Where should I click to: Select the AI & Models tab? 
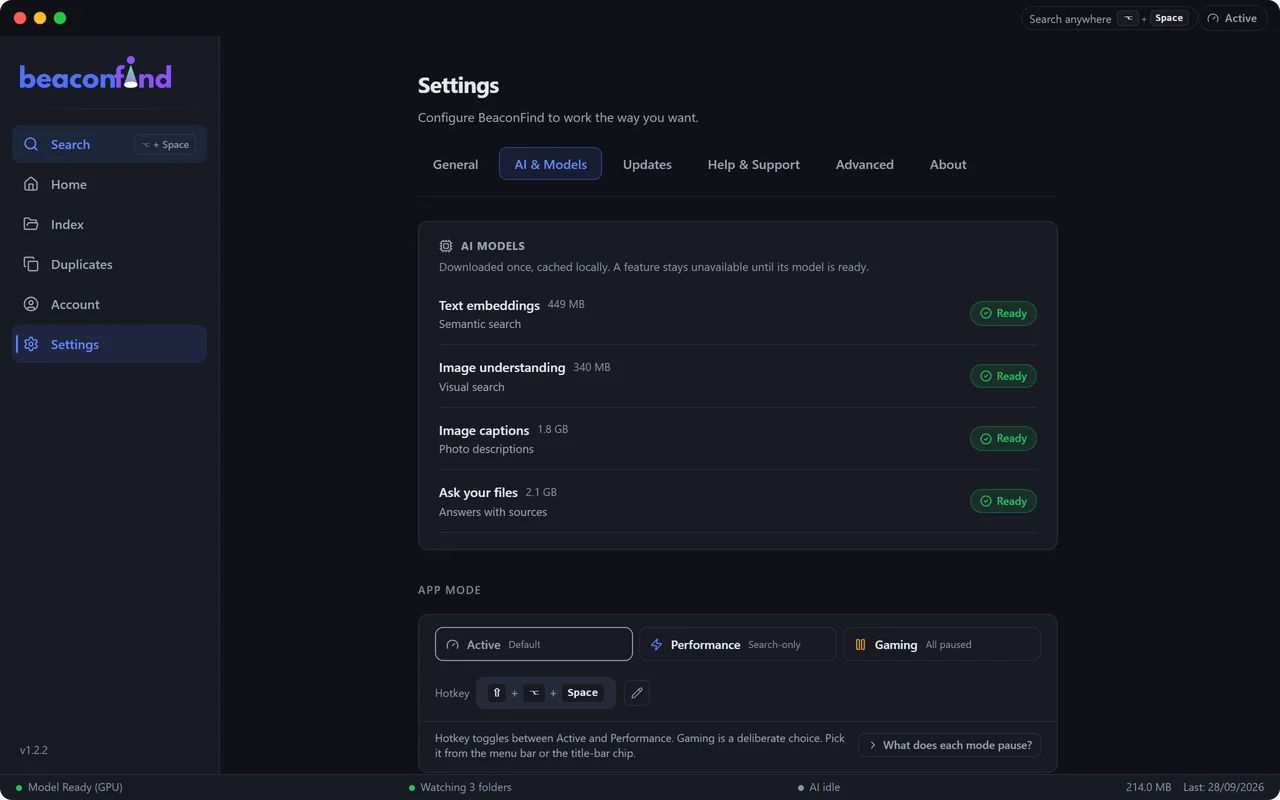(550, 164)
